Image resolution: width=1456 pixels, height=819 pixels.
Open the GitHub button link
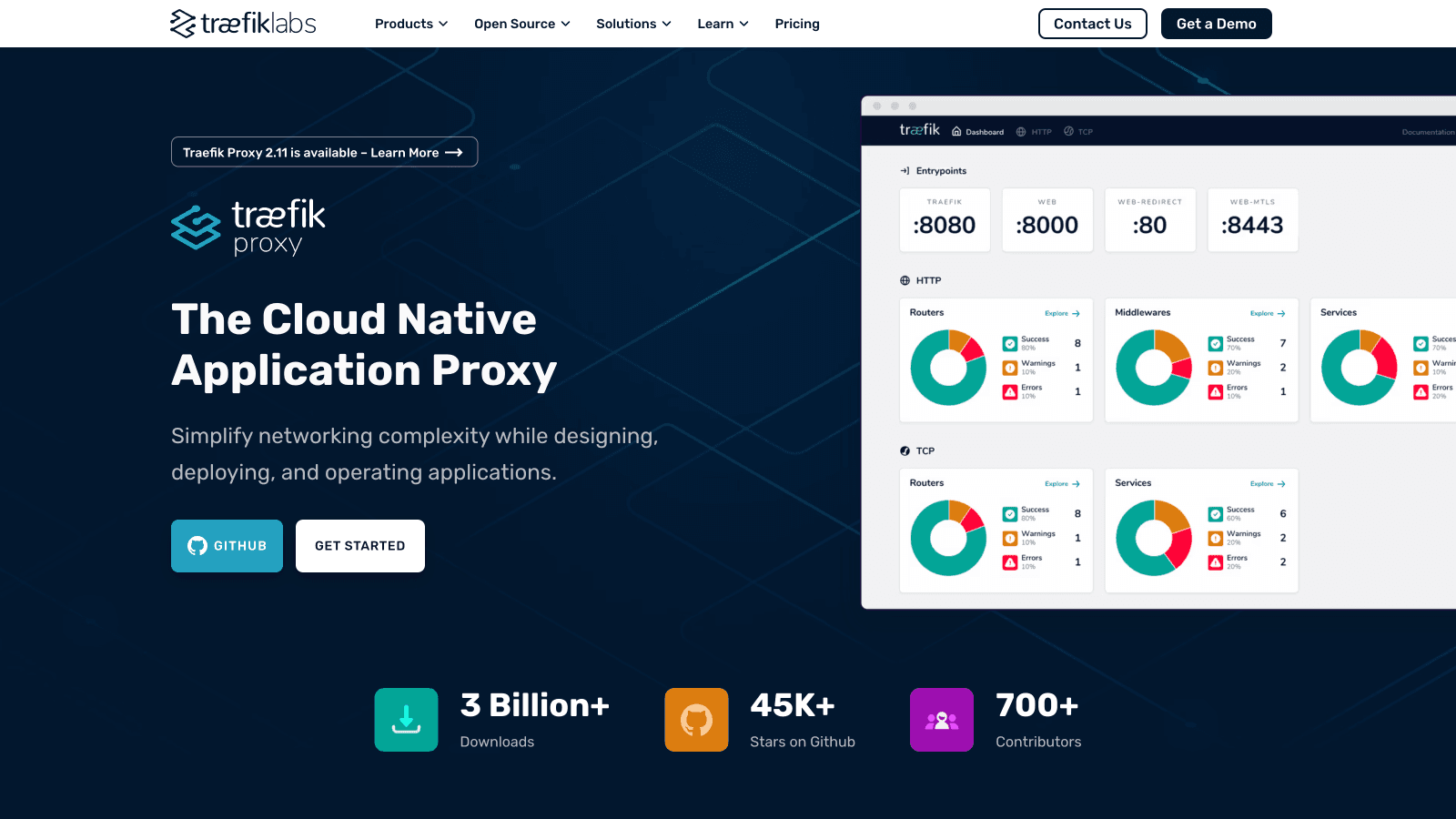click(227, 546)
